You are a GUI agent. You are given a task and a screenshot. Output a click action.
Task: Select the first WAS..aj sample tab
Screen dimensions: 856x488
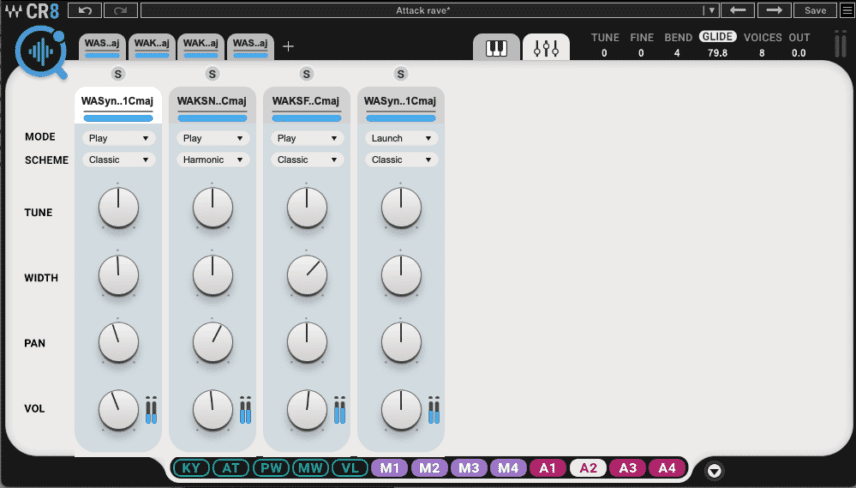coord(102,46)
